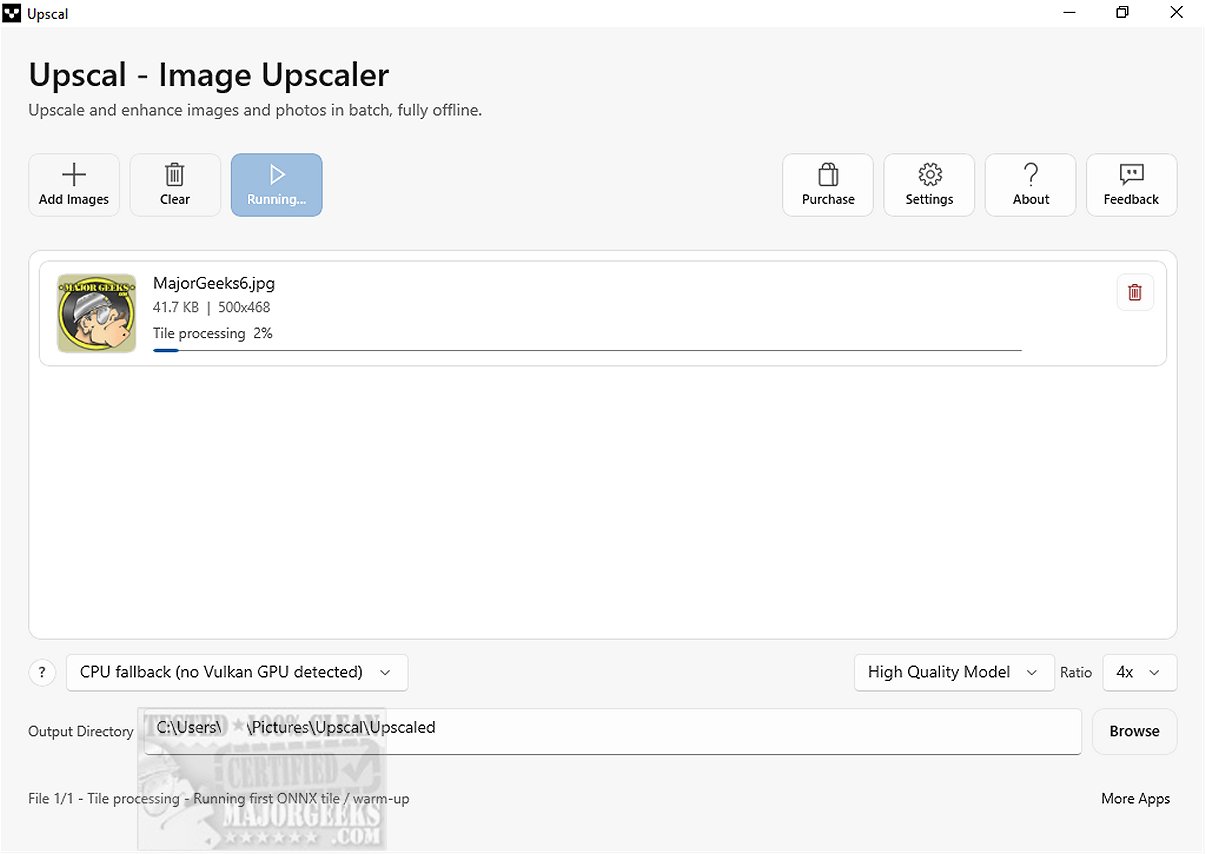The height and width of the screenshot is (854, 1205).
Task: Open the Purchase shopping bag button
Action: click(x=828, y=185)
